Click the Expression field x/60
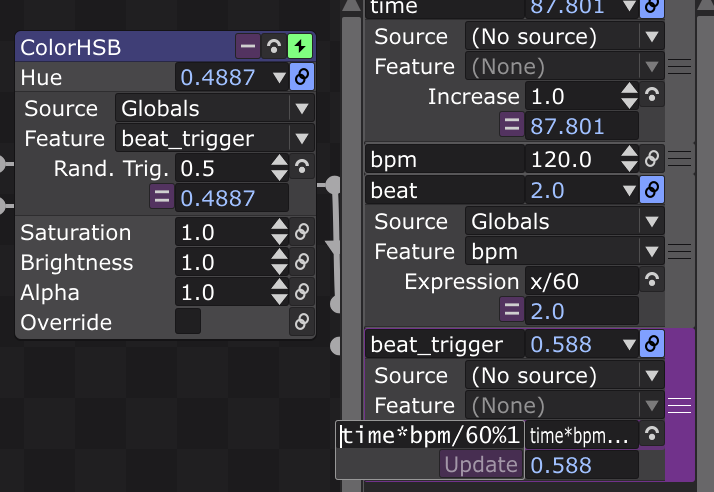The height and width of the screenshot is (492, 714). [x=581, y=282]
